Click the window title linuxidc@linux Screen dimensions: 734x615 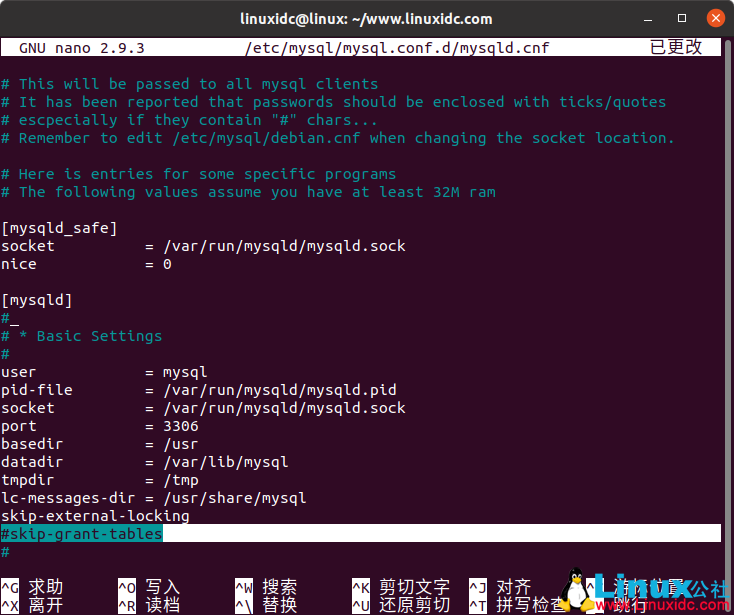click(x=366, y=19)
